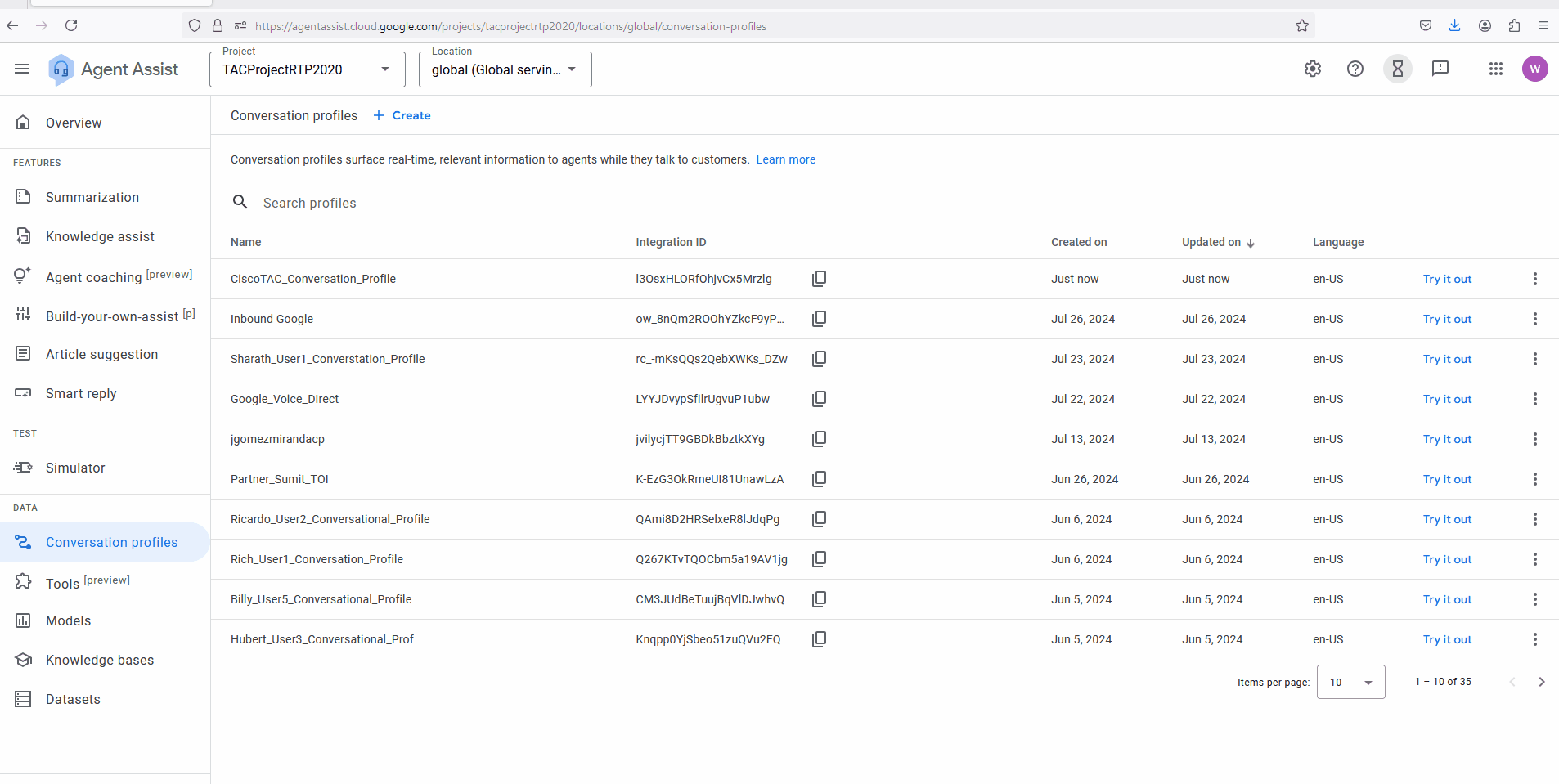The height and width of the screenshot is (784, 1559).
Task: Sort table by Created on header
Action: pyautogui.click(x=1079, y=242)
